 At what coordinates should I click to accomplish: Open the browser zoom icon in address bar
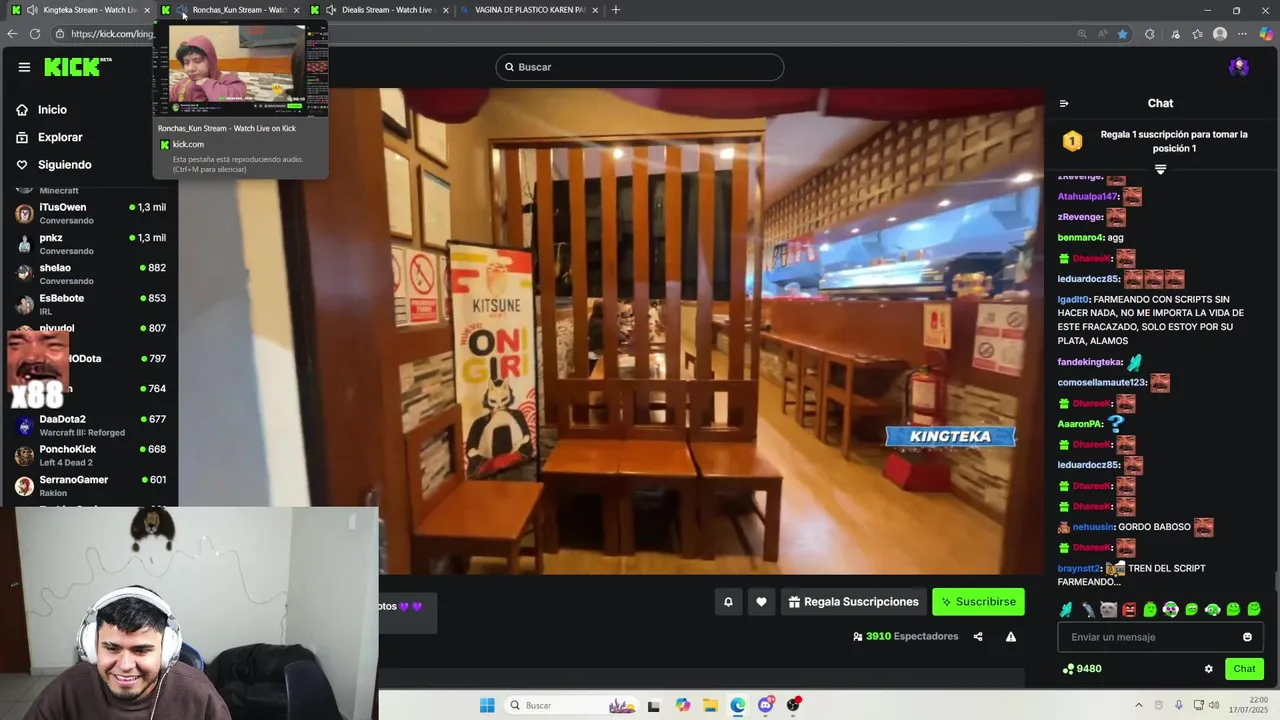(x=1082, y=34)
